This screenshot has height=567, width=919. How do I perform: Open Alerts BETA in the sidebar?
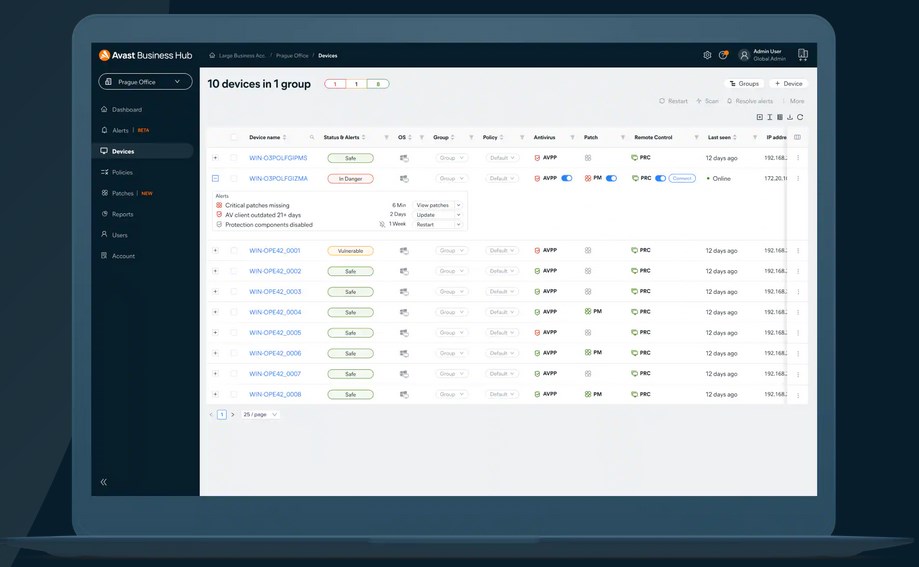tap(125, 130)
